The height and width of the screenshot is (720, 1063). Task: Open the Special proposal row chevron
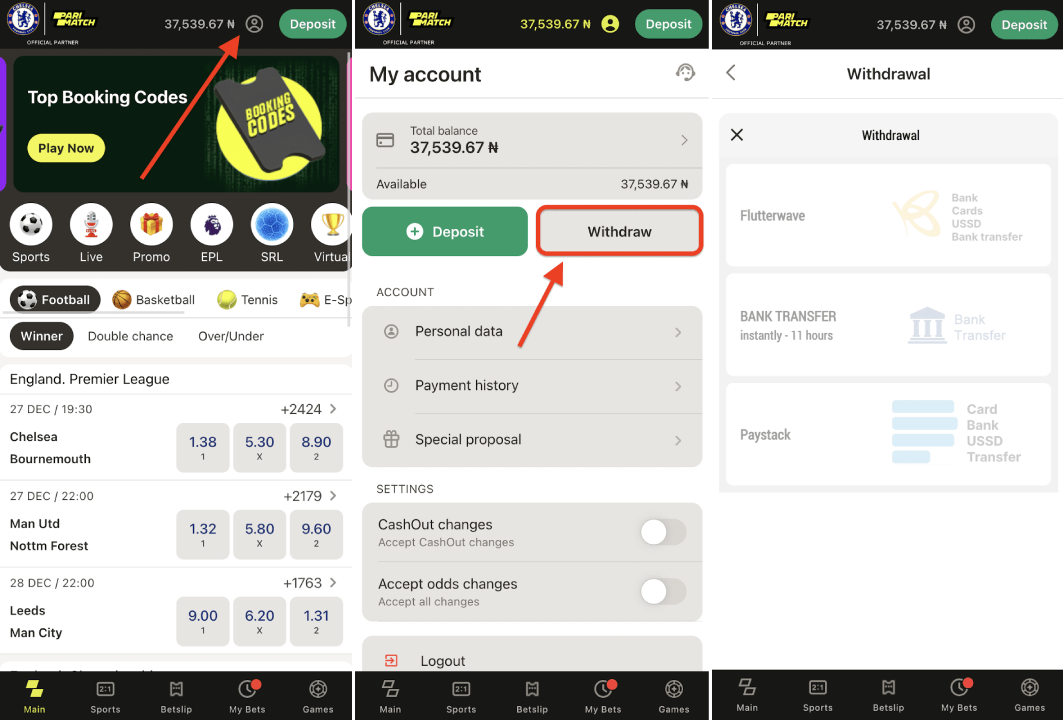[x=678, y=441]
